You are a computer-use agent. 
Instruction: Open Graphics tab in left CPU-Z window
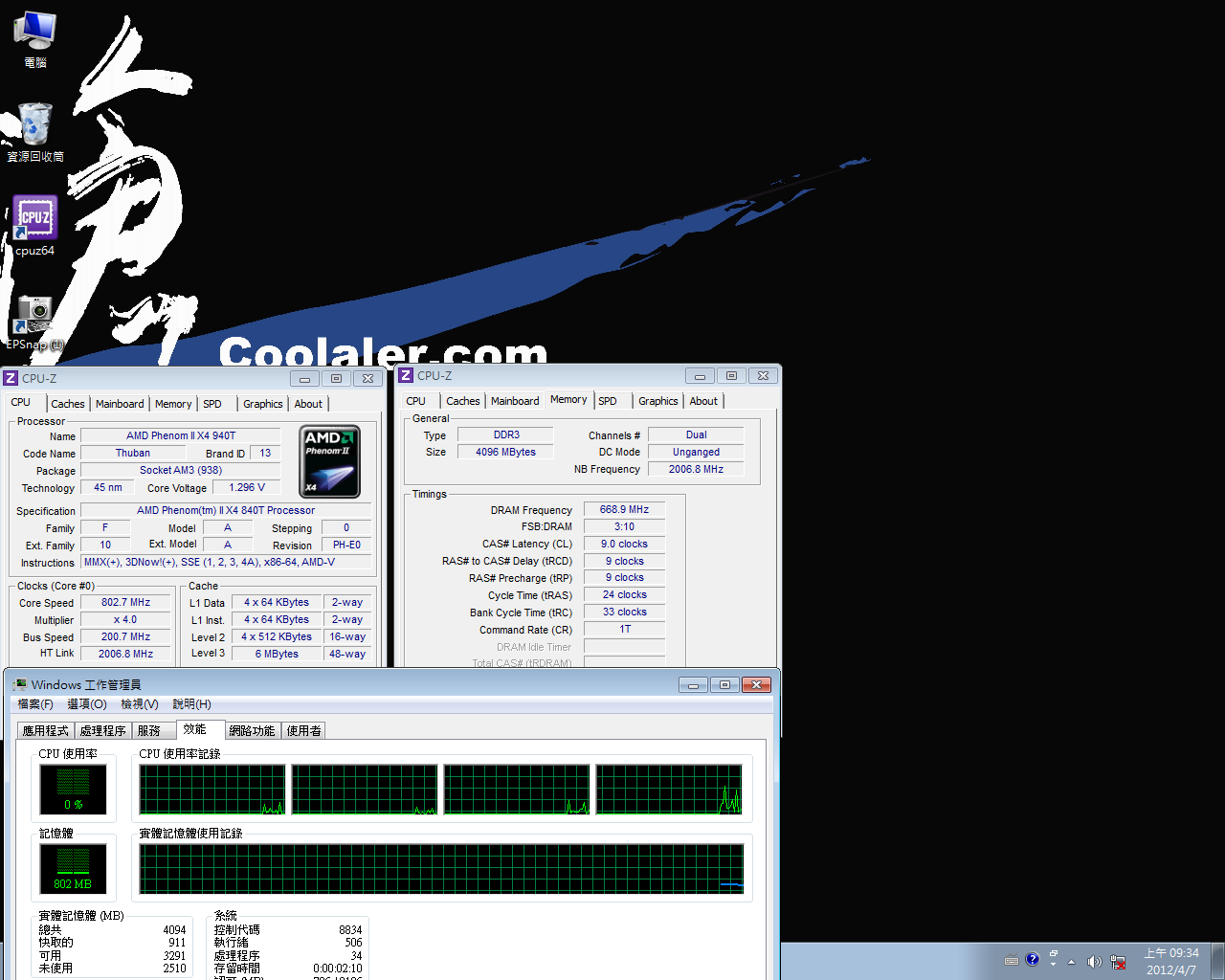pyautogui.click(x=263, y=404)
